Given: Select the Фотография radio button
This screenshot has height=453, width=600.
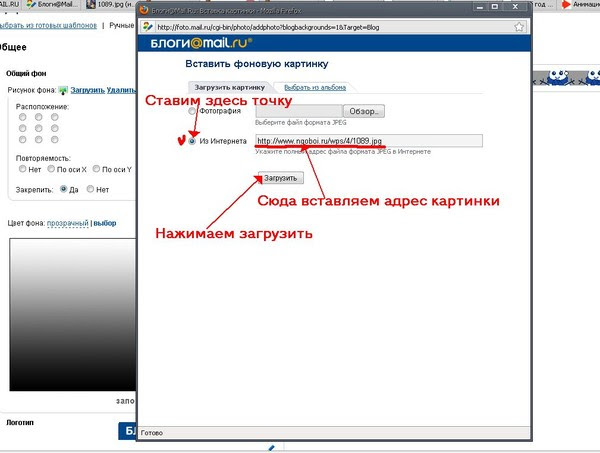Looking at the screenshot, I should tap(192, 111).
